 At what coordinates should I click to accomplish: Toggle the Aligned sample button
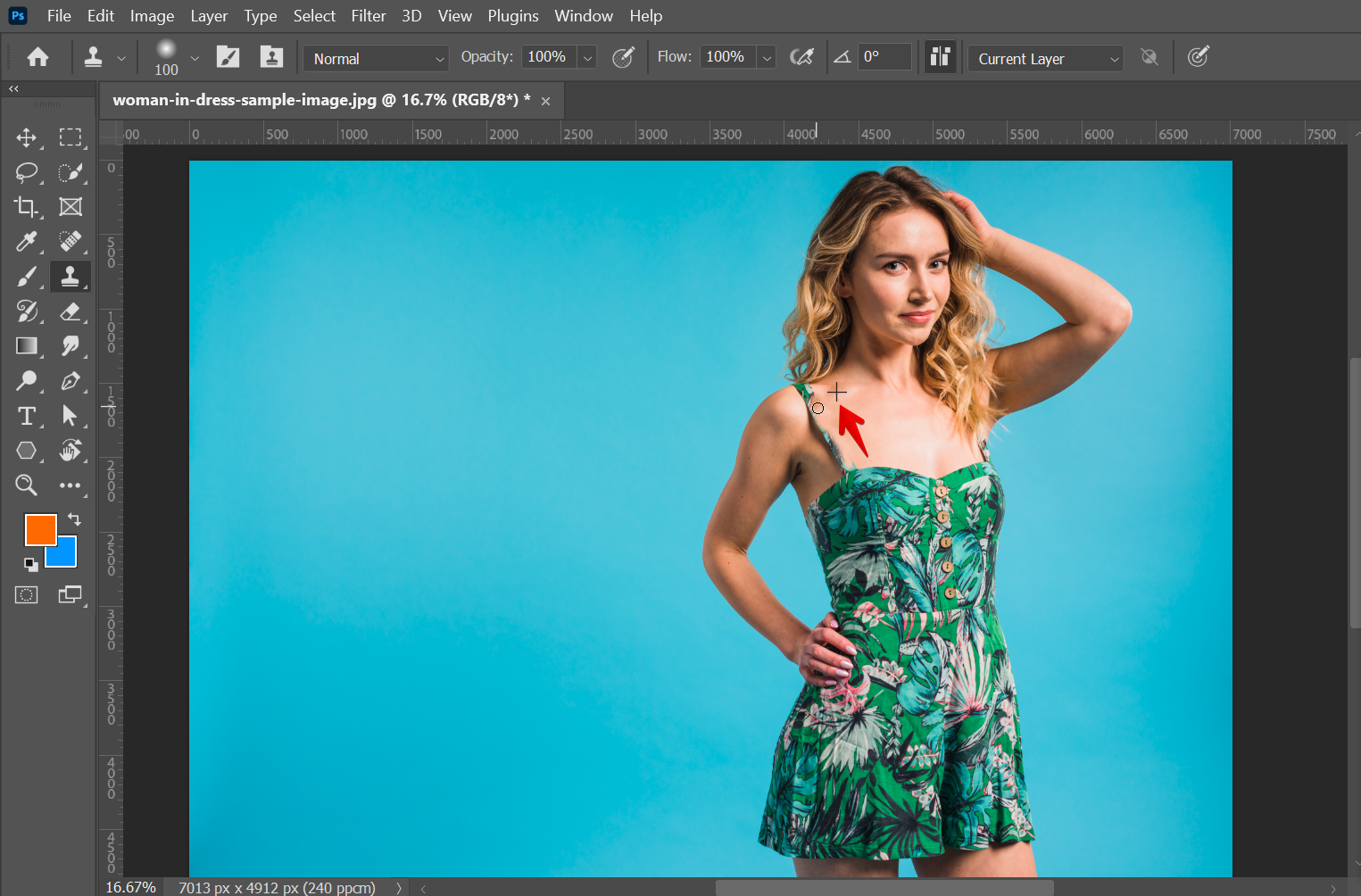click(x=940, y=58)
